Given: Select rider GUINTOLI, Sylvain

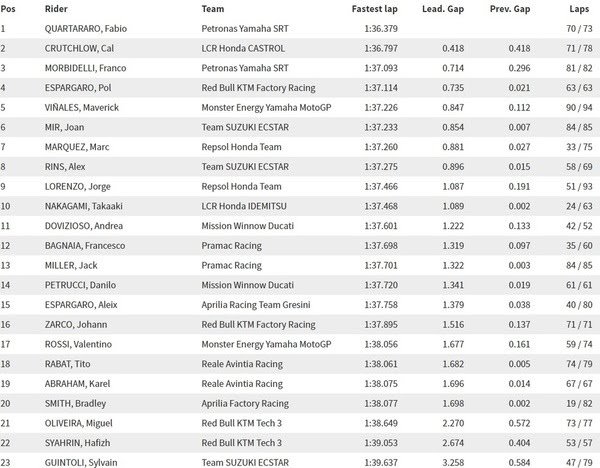Looking at the screenshot, I should (81, 463).
